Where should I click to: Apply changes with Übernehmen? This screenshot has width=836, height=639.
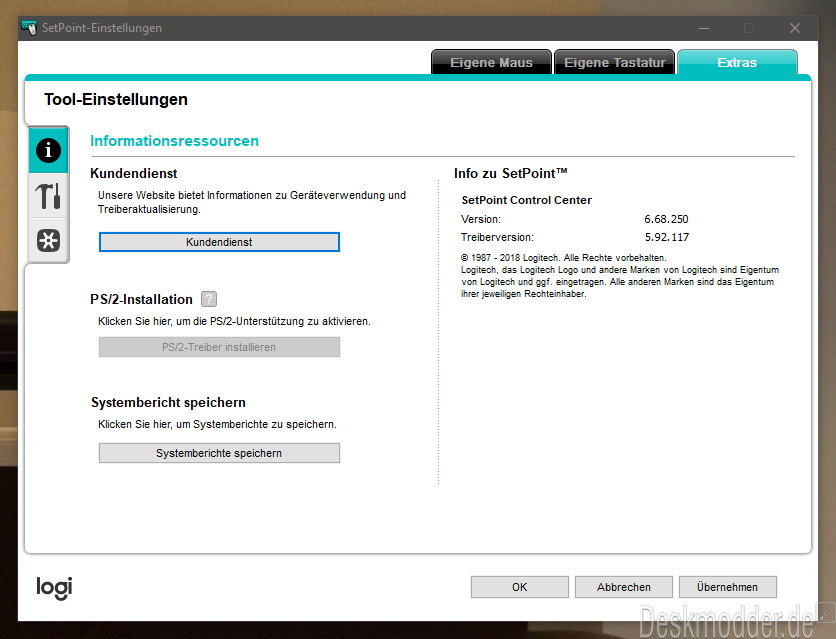pos(727,587)
